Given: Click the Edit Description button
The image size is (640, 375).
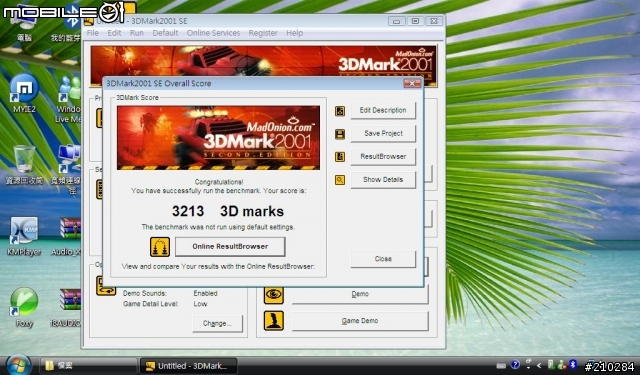Looking at the screenshot, I should (383, 110).
